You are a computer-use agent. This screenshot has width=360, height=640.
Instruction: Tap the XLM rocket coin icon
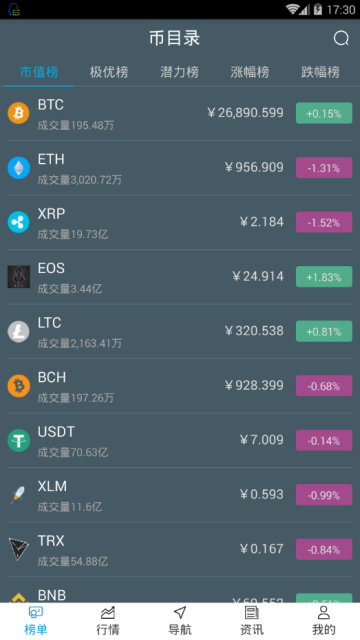click(x=18, y=495)
